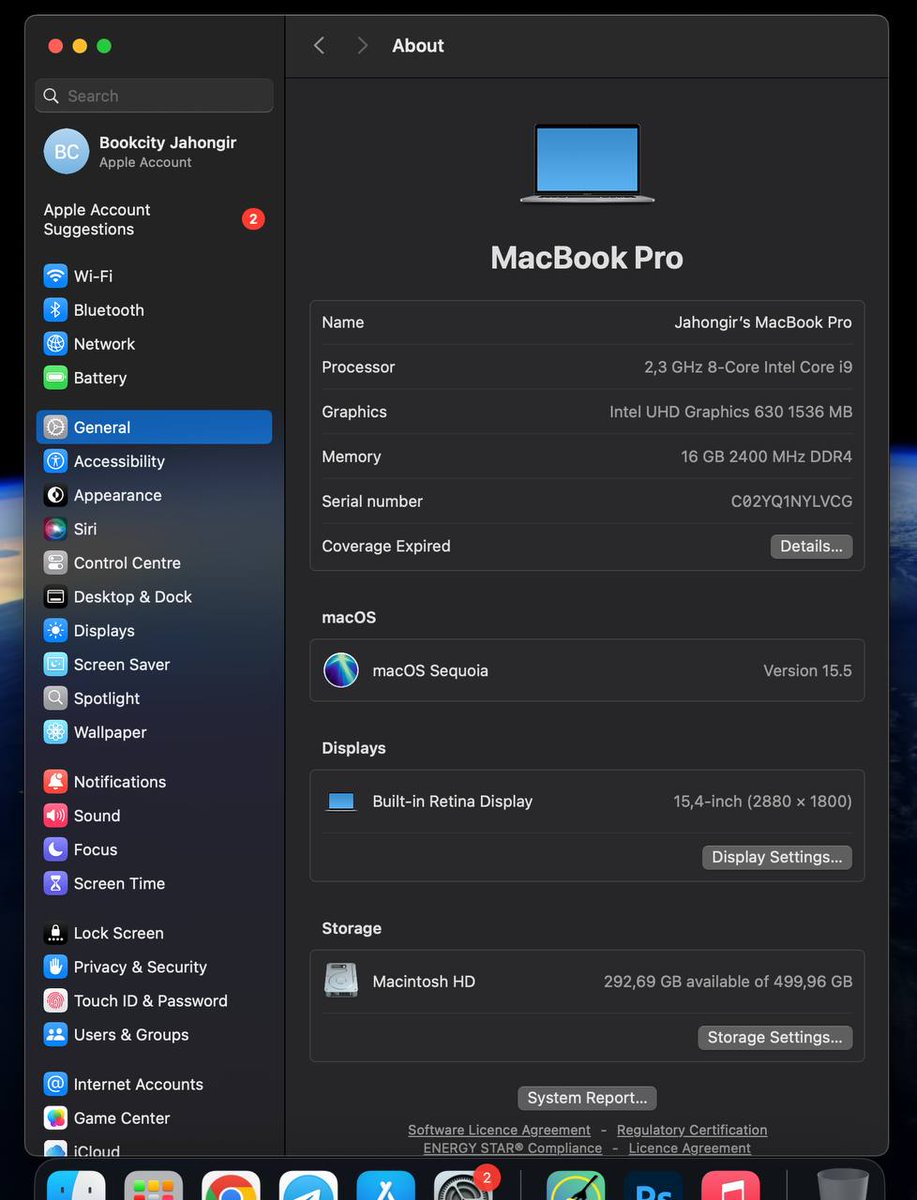The image size is (917, 1200).
Task: Click the Jahongir's MacBook Pro name field
Action: [763, 322]
